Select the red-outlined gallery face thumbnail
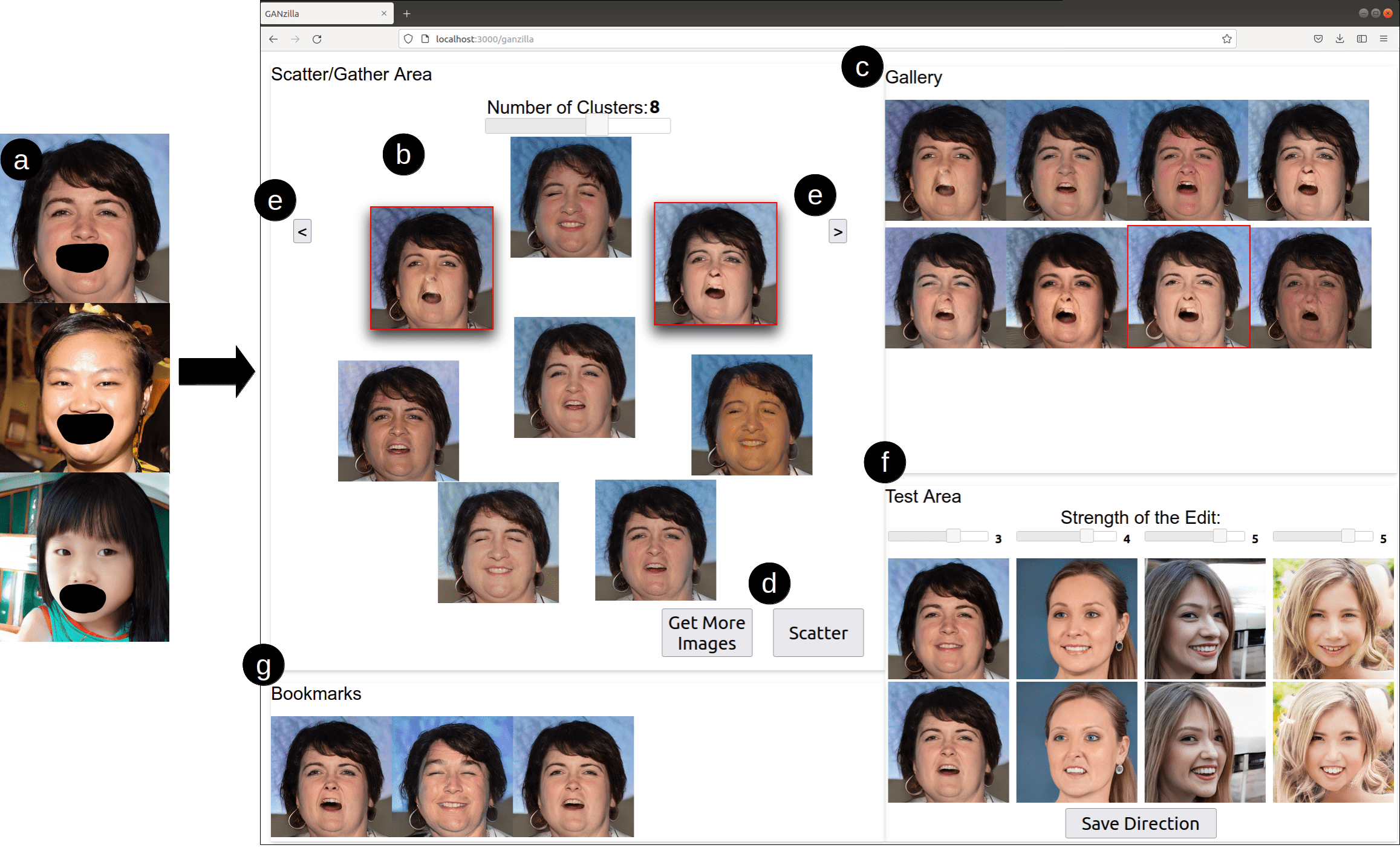Screen dimensions: 1400x868 pyautogui.click(x=1188, y=287)
